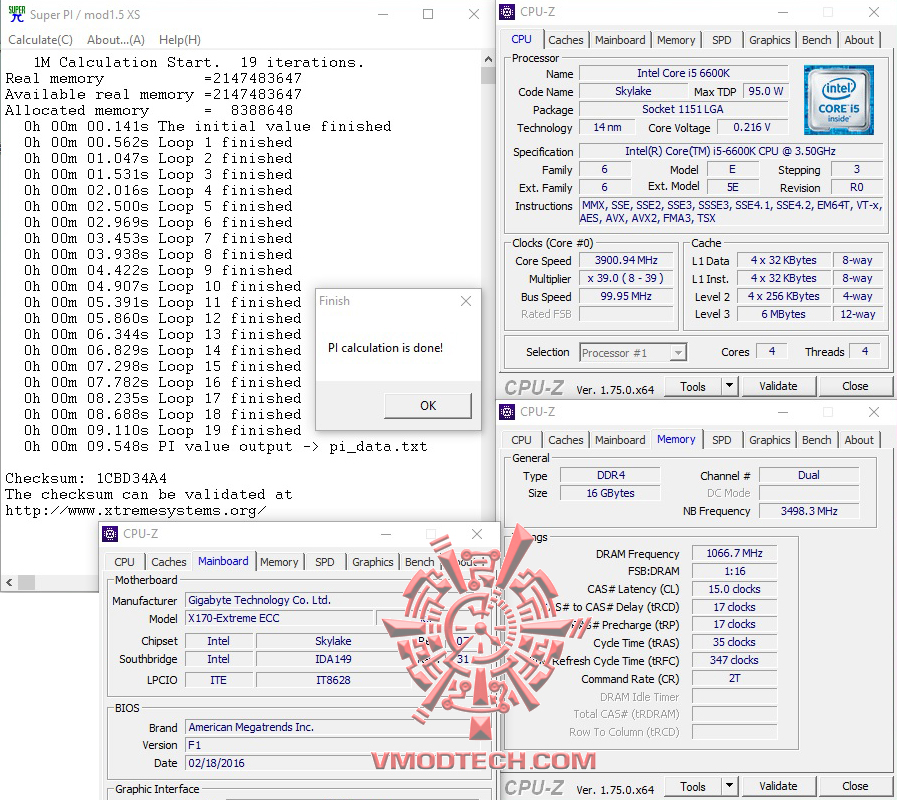Select Graphics tab in Memory CPU-Z window

(769, 440)
